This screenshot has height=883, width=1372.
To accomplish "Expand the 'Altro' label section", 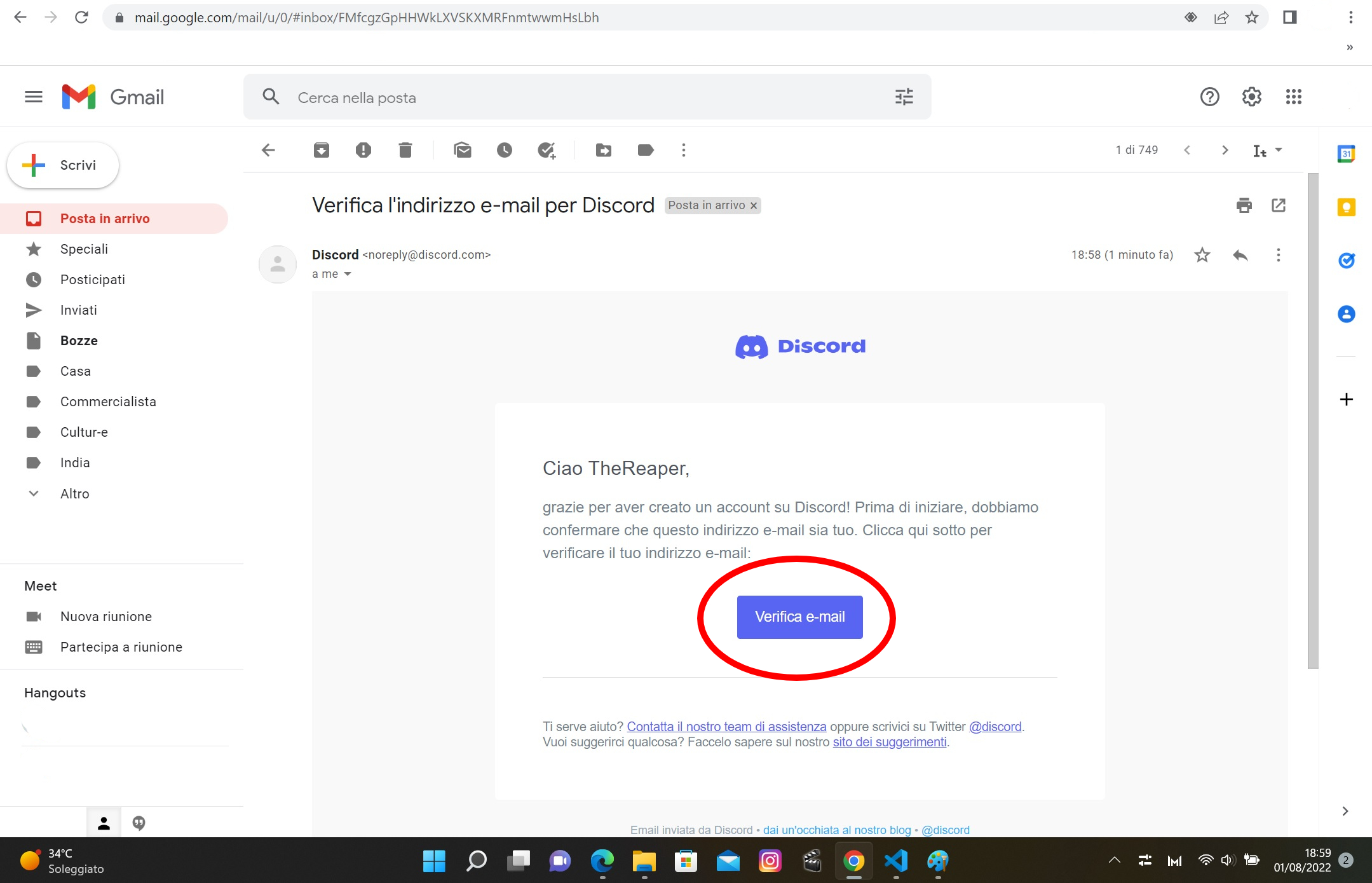I will point(74,493).
